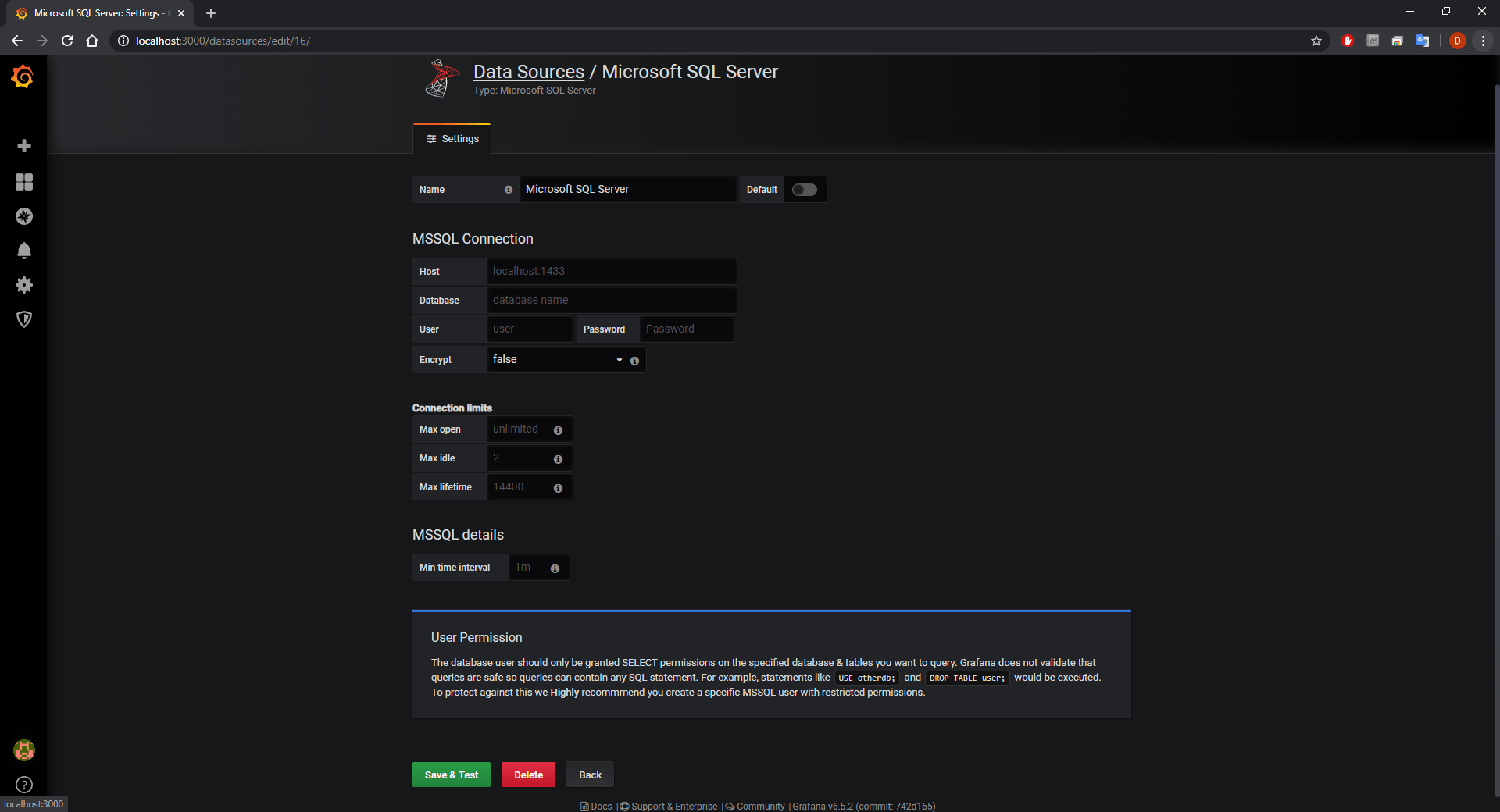This screenshot has width=1500, height=812.
Task: Open a new browser tab
Action: tap(211, 13)
